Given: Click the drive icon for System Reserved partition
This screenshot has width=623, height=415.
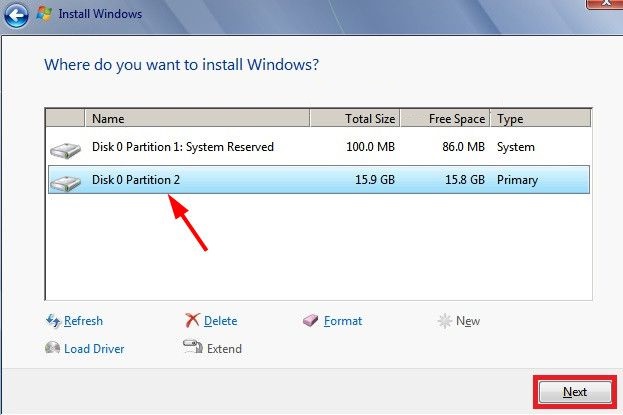Looking at the screenshot, I should click(x=65, y=151).
